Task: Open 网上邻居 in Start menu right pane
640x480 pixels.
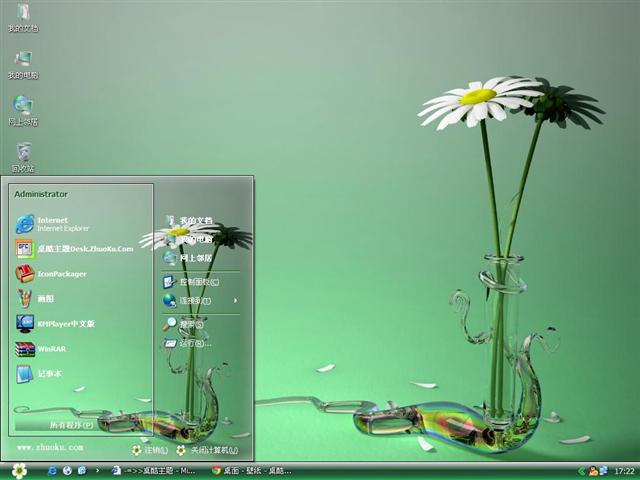Action: pos(188,258)
